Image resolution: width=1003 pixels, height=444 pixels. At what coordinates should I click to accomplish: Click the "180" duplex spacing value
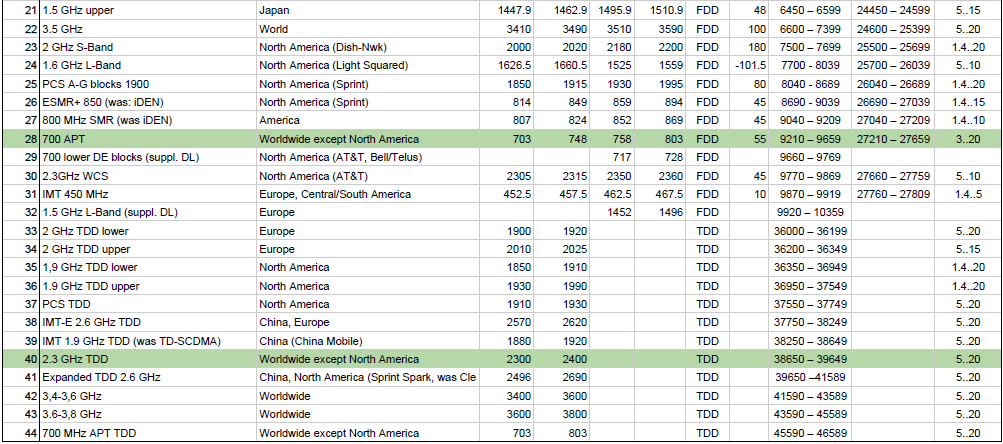tap(757, 47)
